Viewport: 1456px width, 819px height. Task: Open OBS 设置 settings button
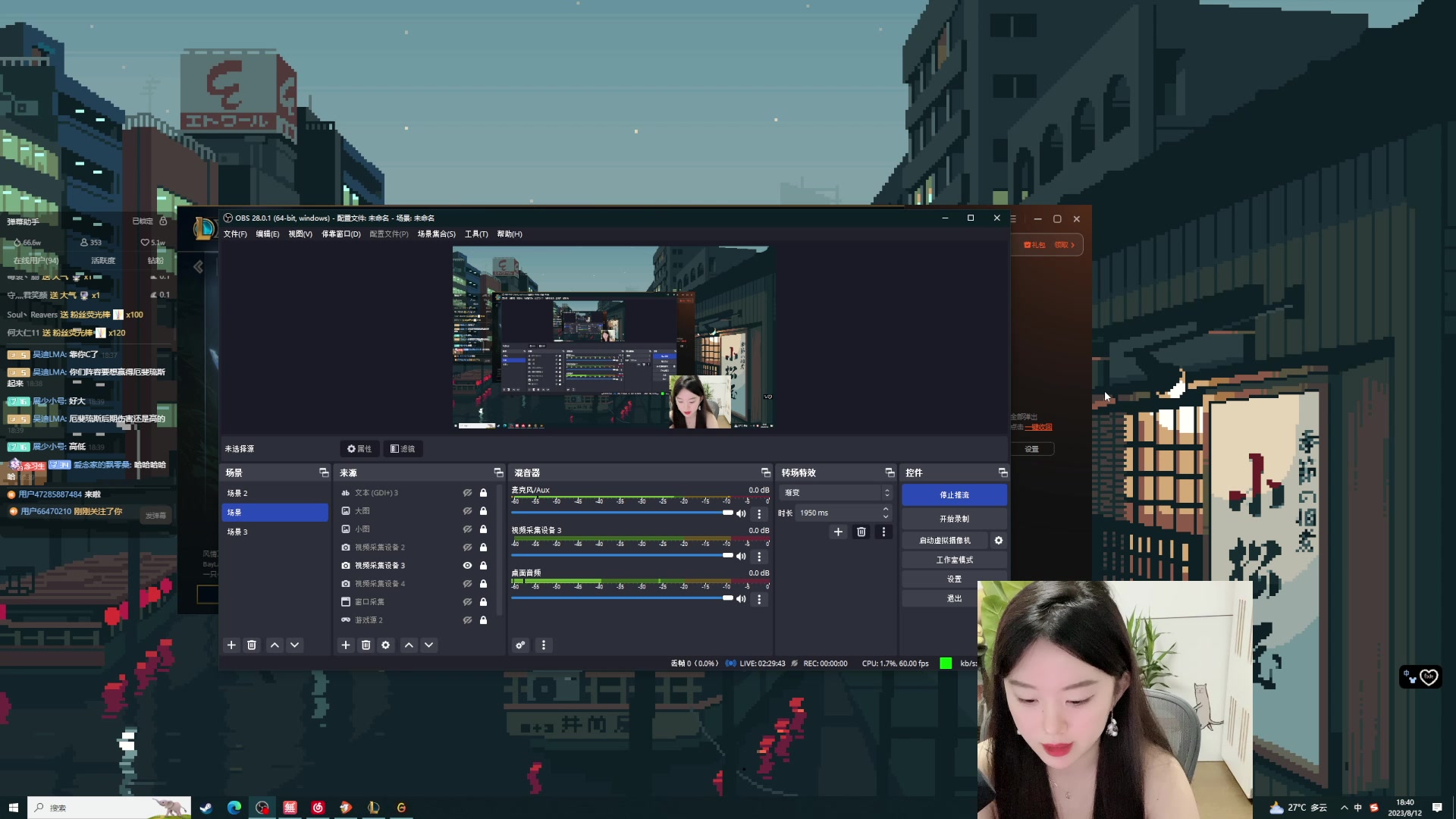[954, 579]
